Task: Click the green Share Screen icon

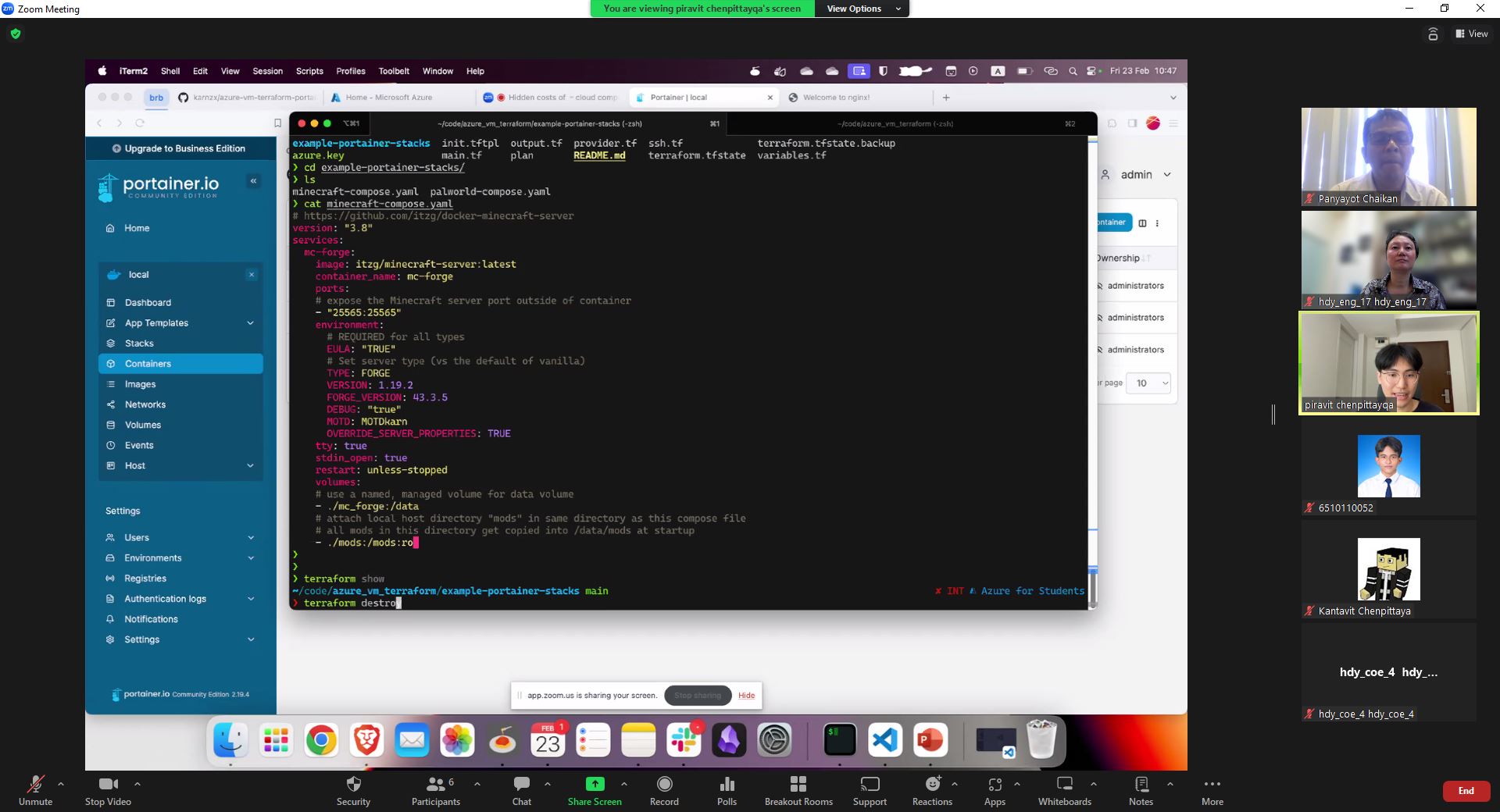Action: tap(595, 784)
